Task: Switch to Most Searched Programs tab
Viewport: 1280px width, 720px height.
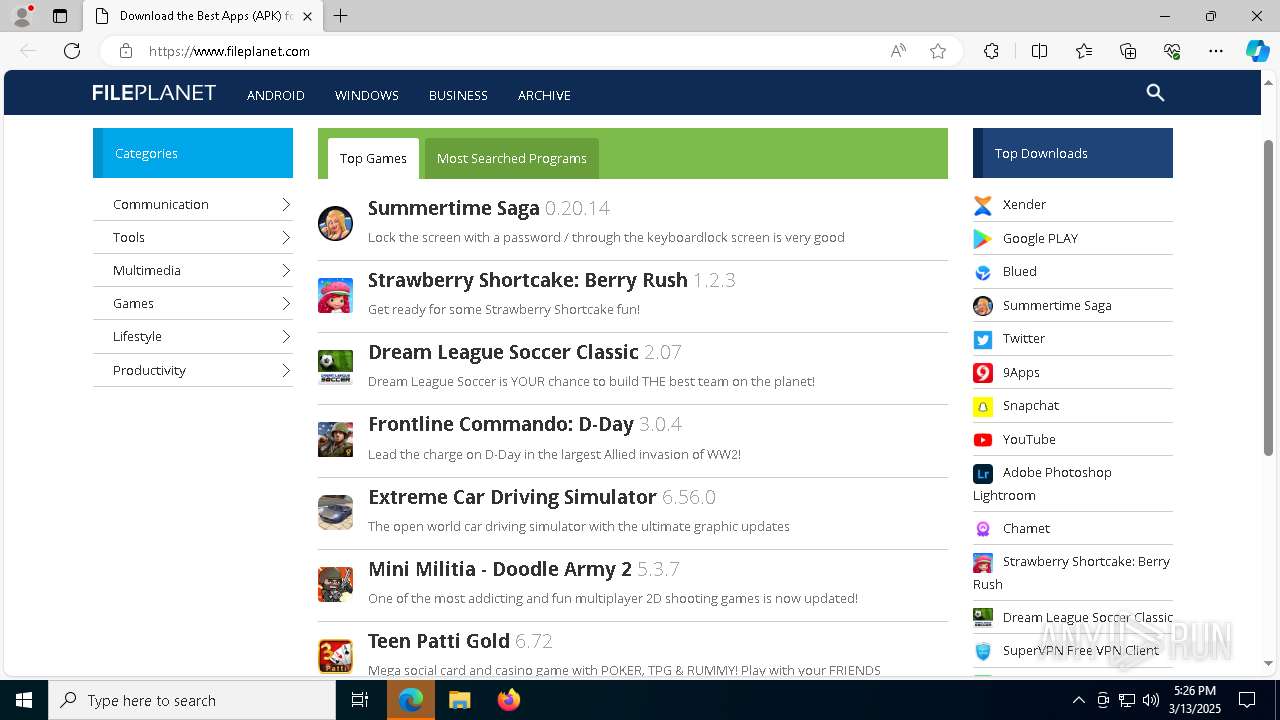Action: point(512,158)
